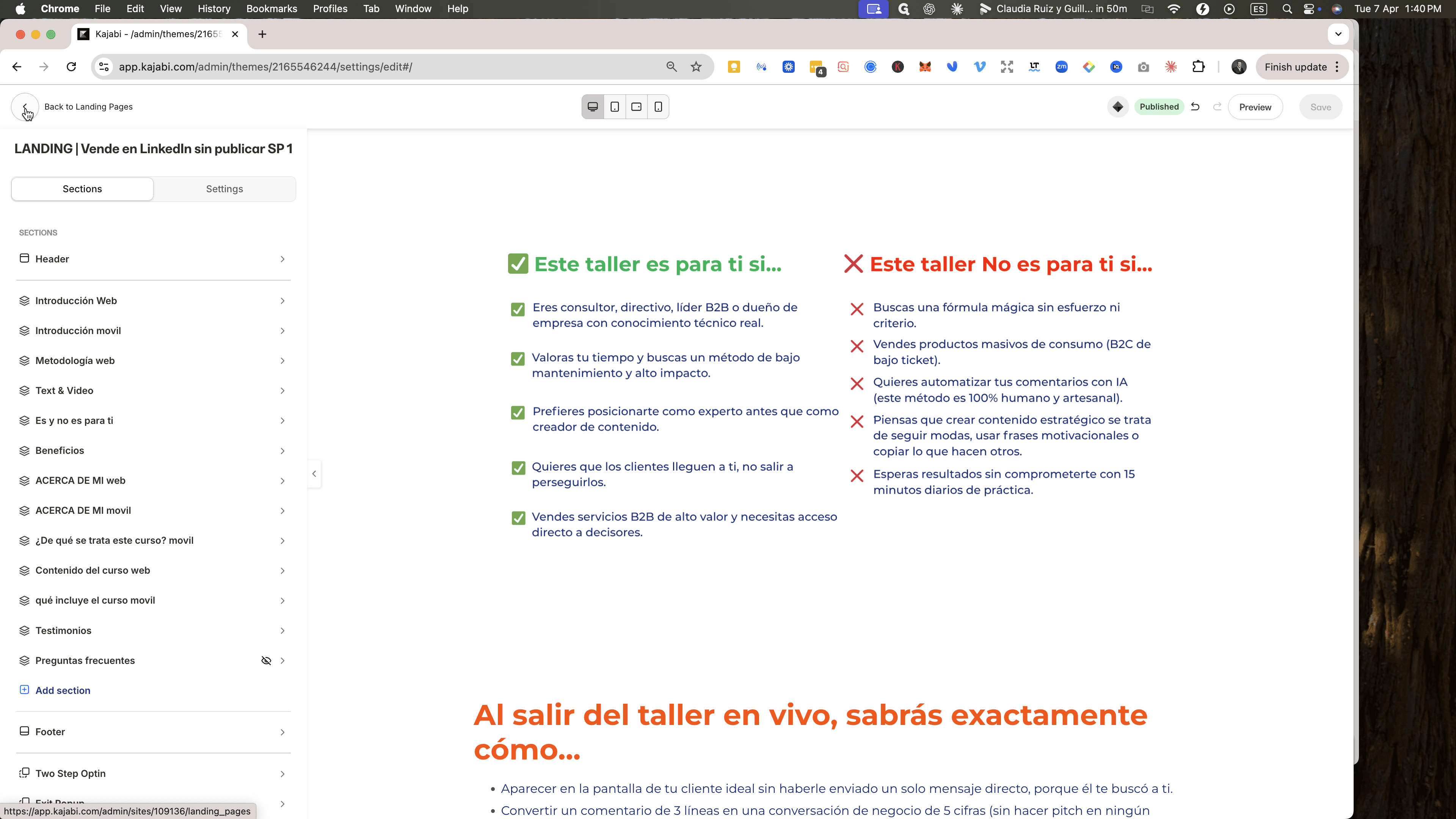This screenshot has width=1456, height=819.
Task: Click the Wi-Fi icon in menu bar
Action: [1174, 8]
